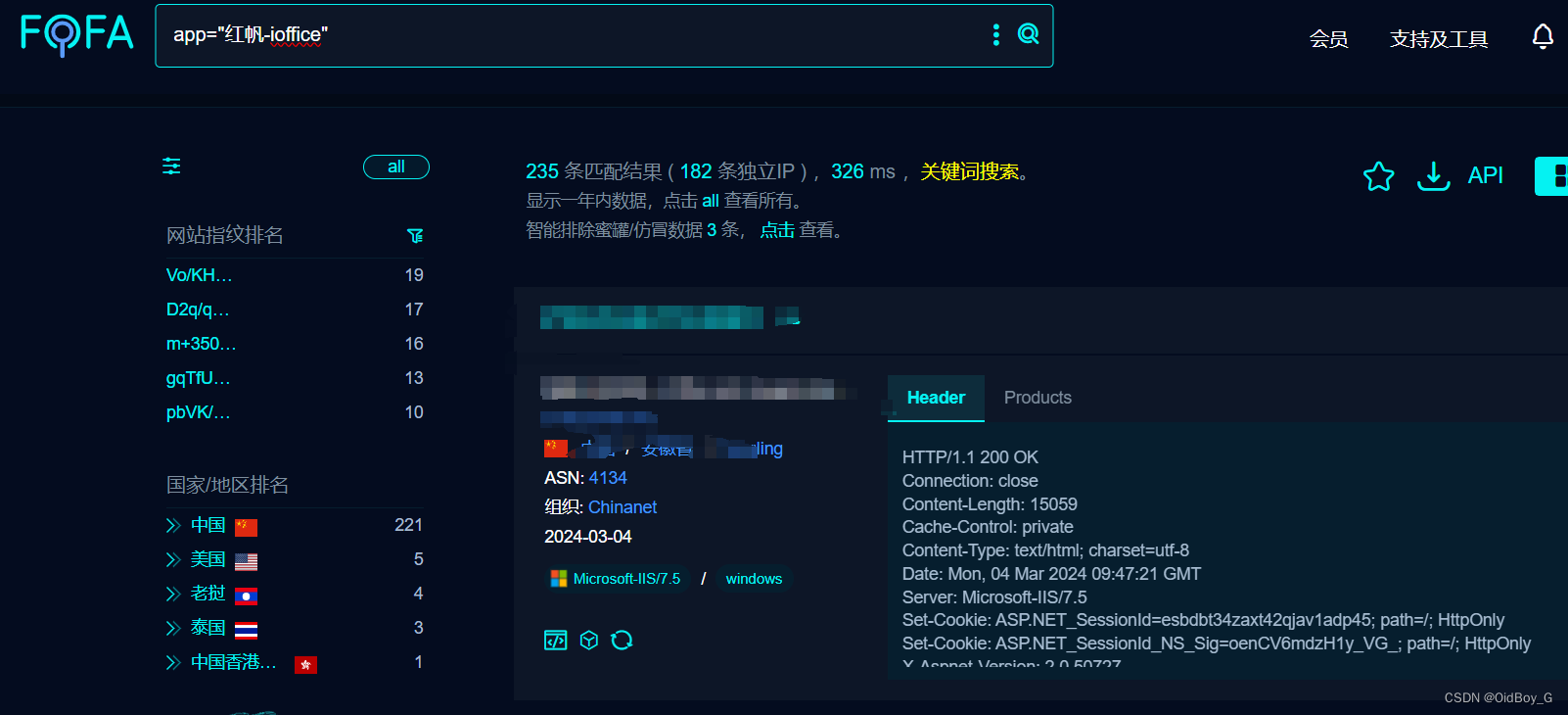1568x715 pixels.
Task: Switch to the Header tab
Action: pos(936,398)
